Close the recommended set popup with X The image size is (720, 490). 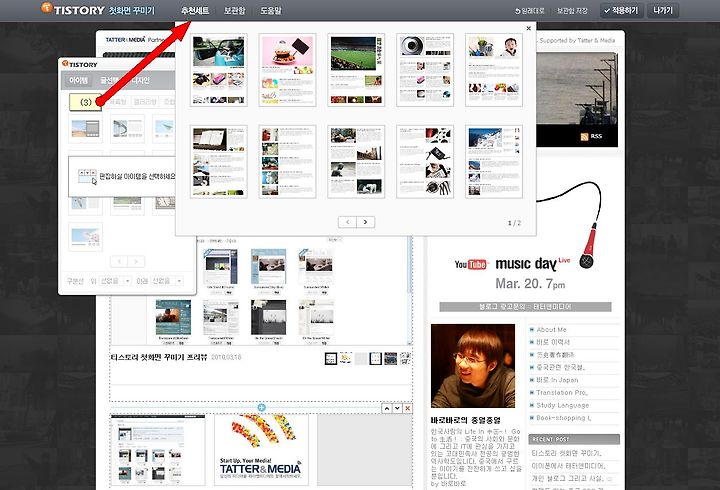point(529,28)
